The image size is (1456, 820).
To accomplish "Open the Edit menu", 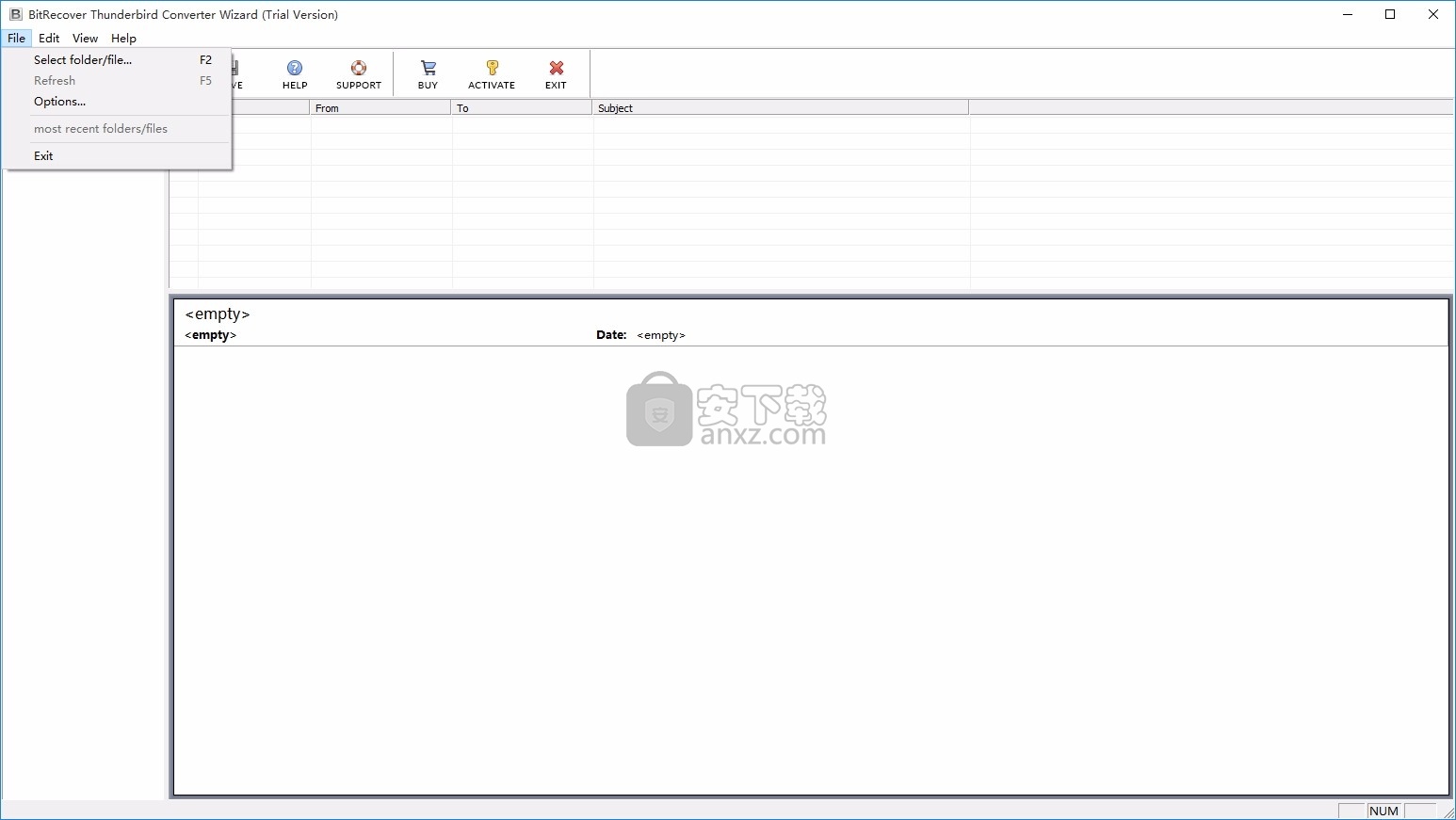I will pyautogui.click(x=49, y=39).
